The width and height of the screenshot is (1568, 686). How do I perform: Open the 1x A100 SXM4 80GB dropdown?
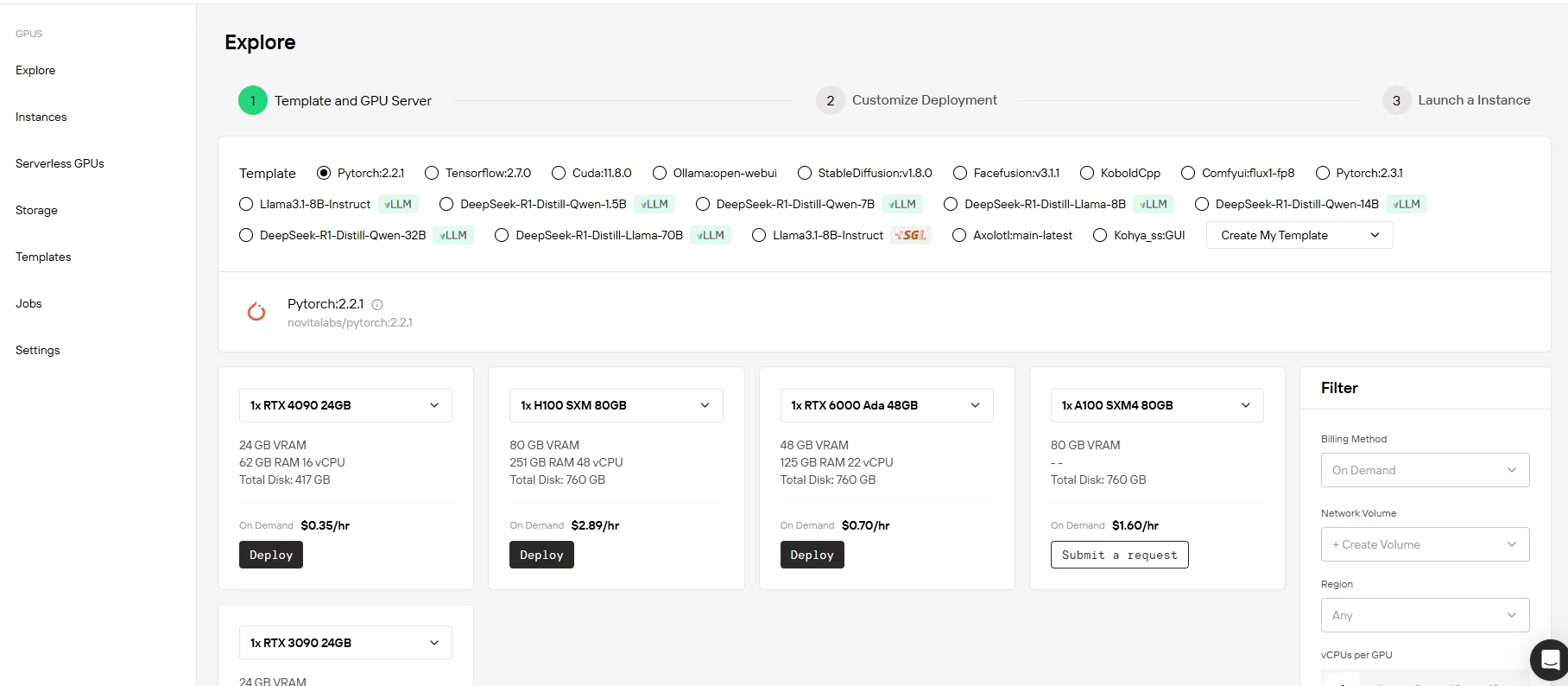[1157, 405]
